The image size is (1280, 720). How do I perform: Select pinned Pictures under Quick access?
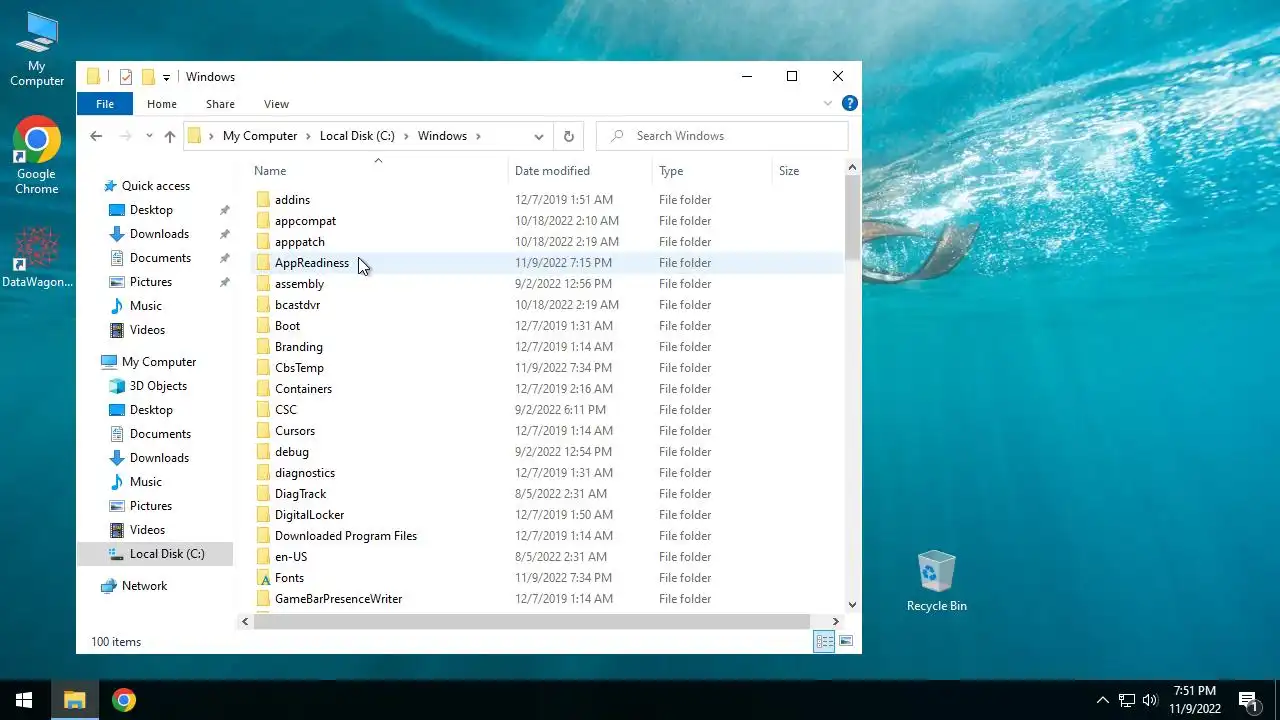click(x=151, y=282)
